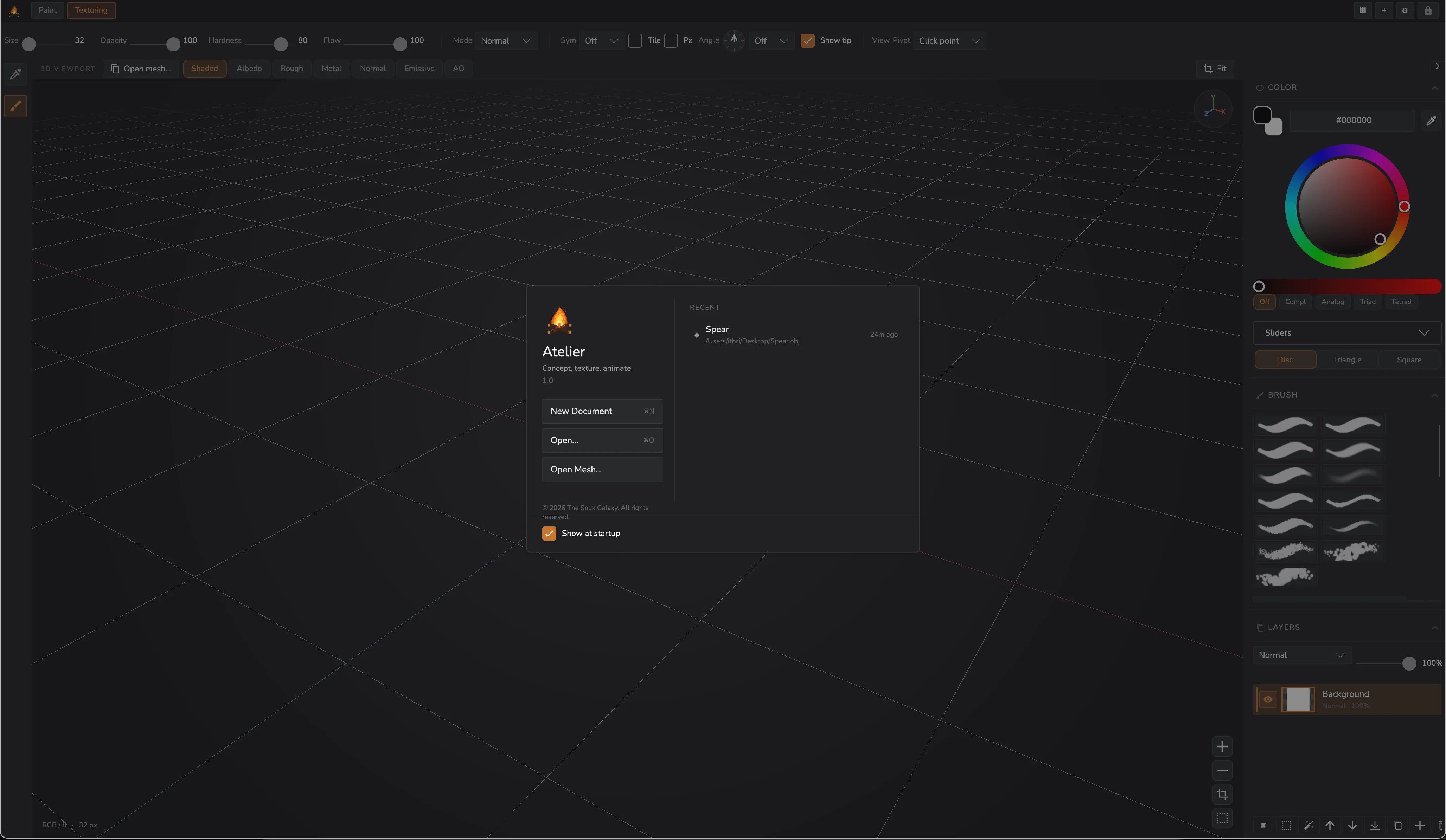This screenshot has height=840, width=1446.
Task: Click the lock icon in top-right bar
Action: click(1428, 10)
